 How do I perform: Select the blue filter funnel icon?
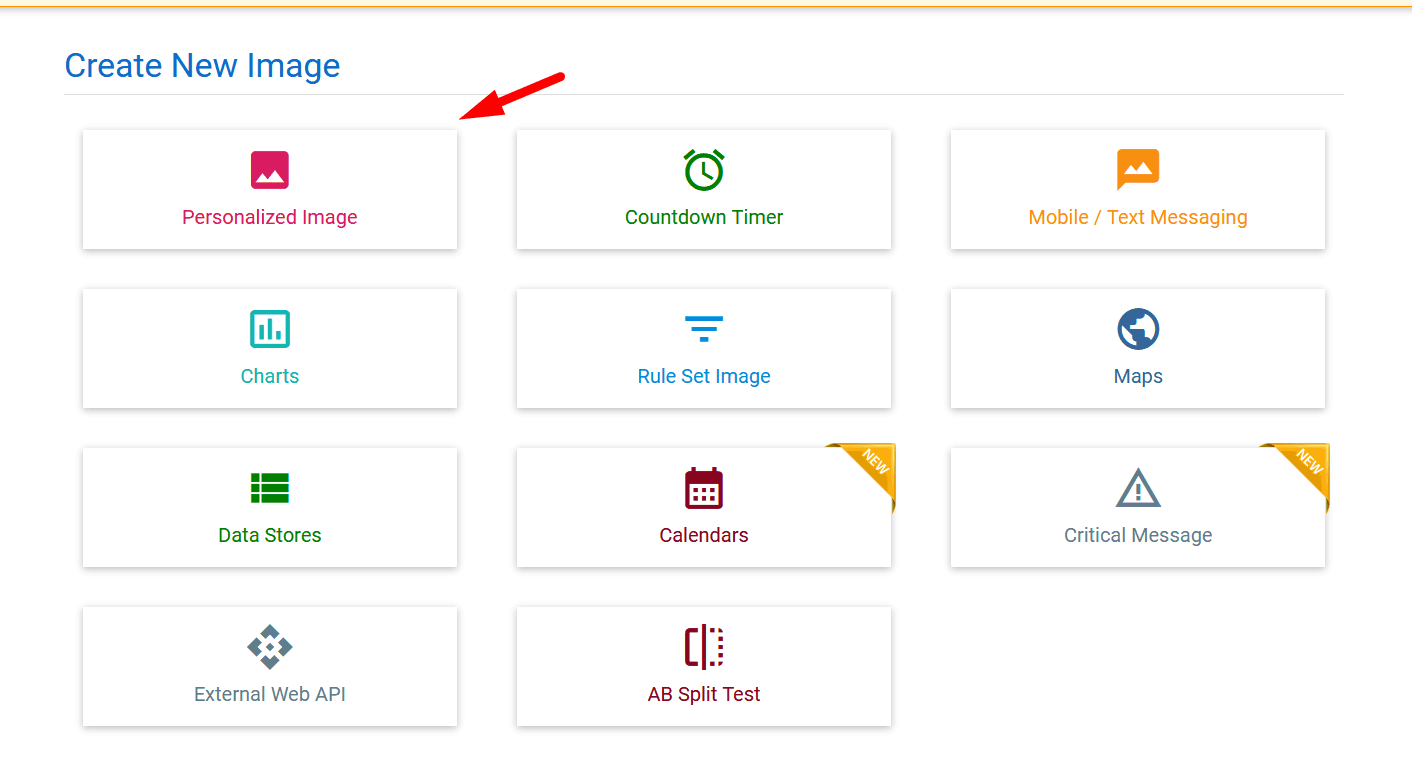[704, 329]
